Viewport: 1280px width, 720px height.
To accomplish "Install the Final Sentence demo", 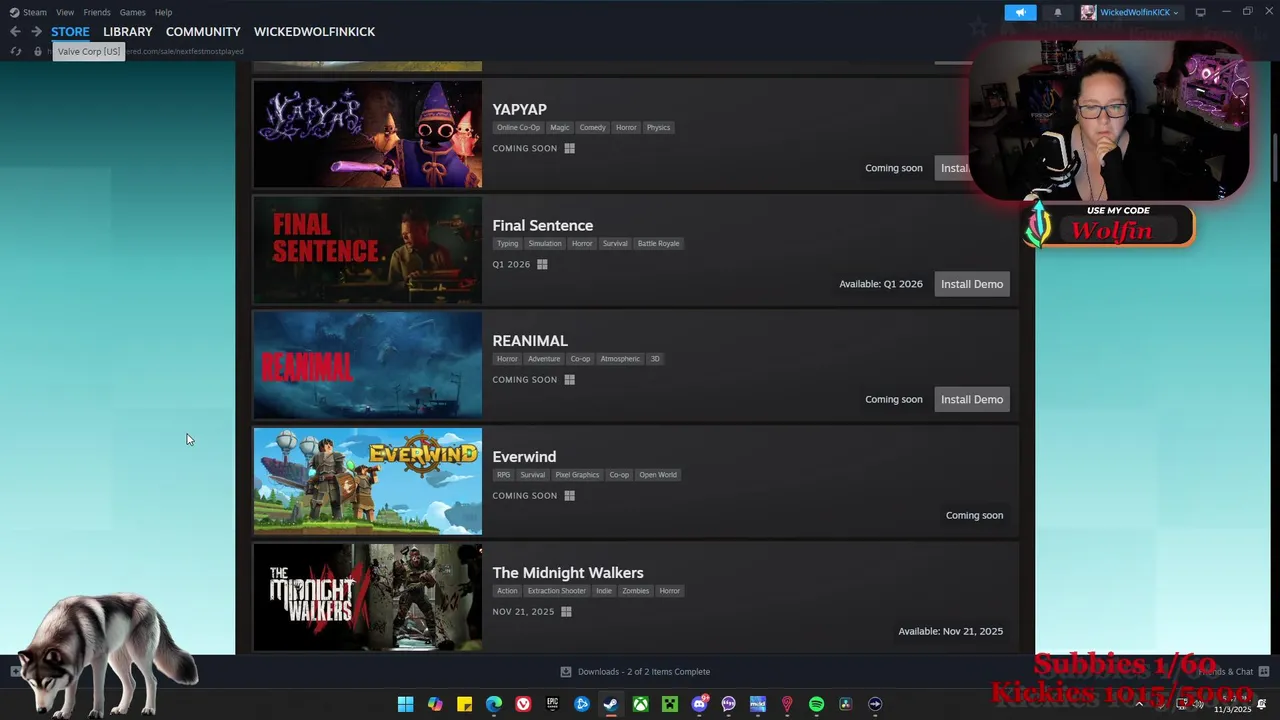I will (972, 284).
